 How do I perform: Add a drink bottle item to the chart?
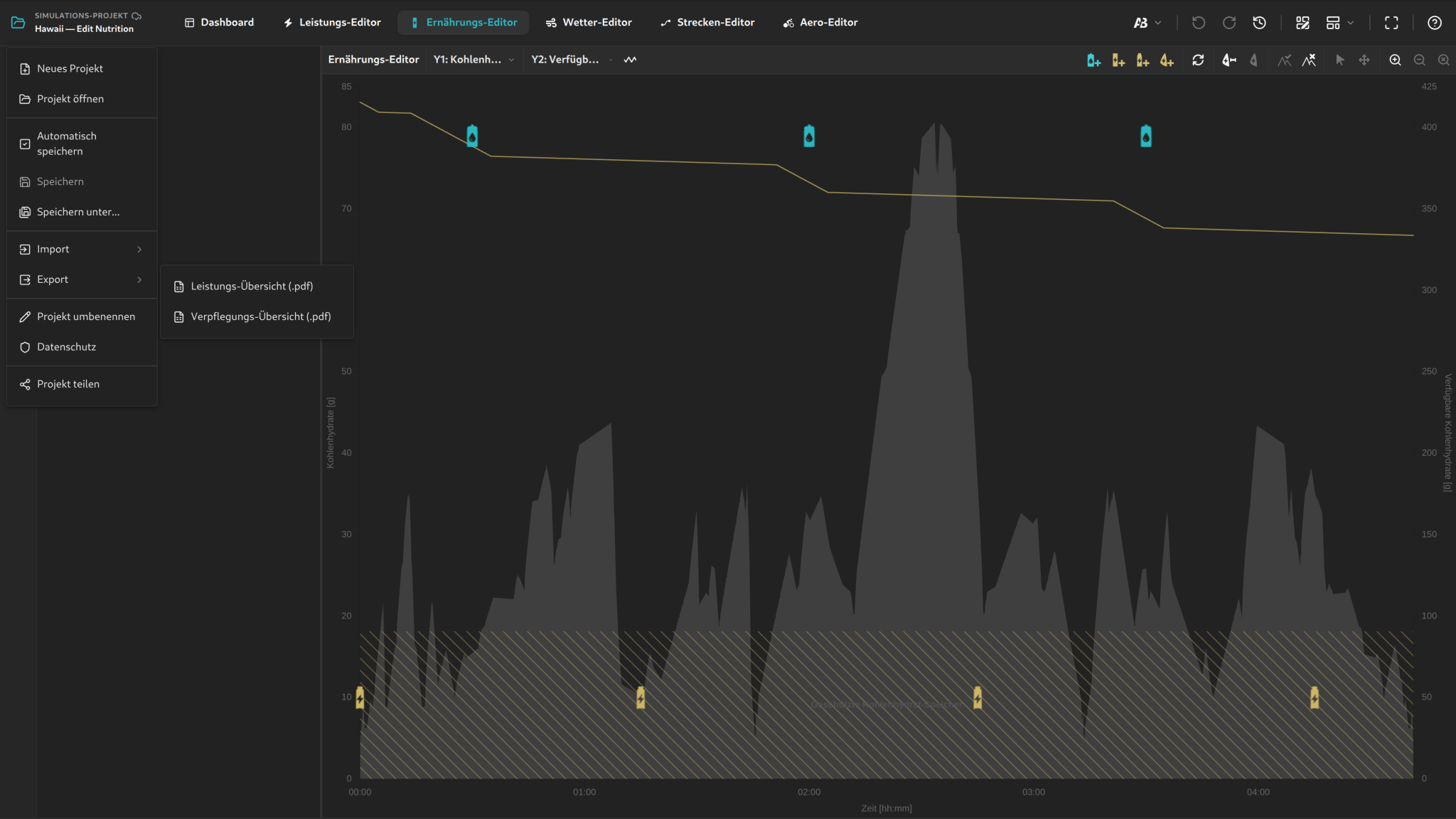[x=1093, y=60]
